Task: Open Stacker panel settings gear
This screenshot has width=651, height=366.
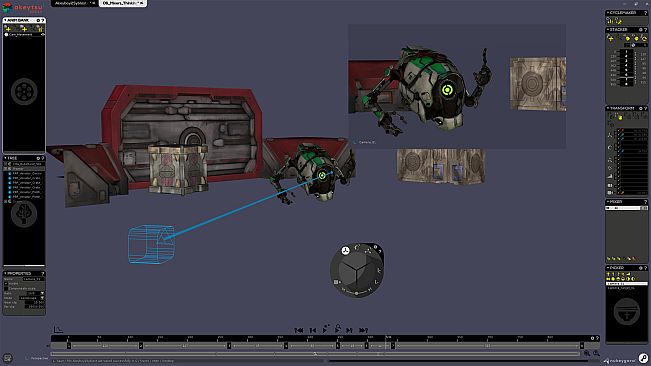Action: click(641, 29)
